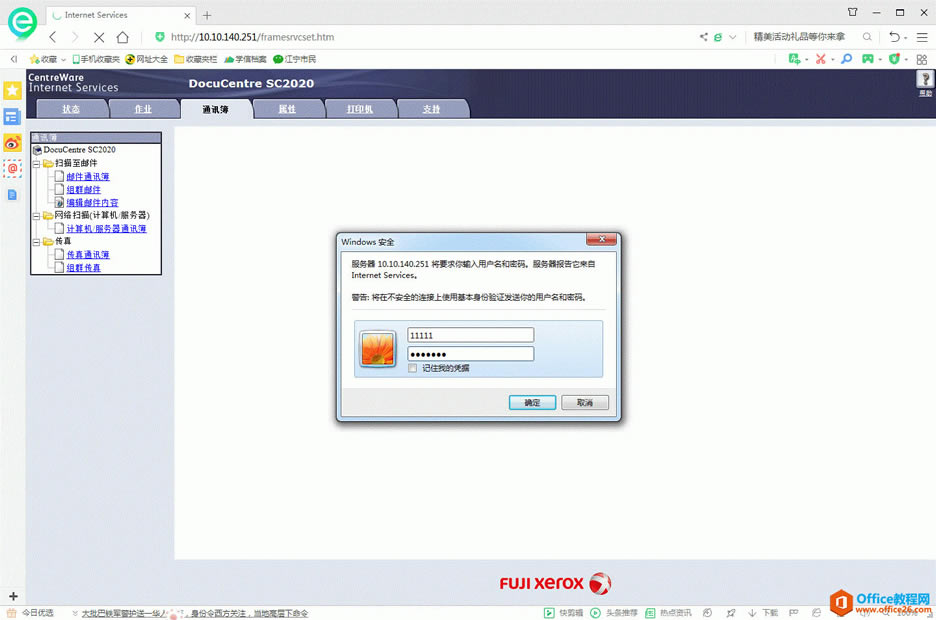Open dropdown beside the translate icon
This screenshot has height=620, width=936.
tap(806, 60)
